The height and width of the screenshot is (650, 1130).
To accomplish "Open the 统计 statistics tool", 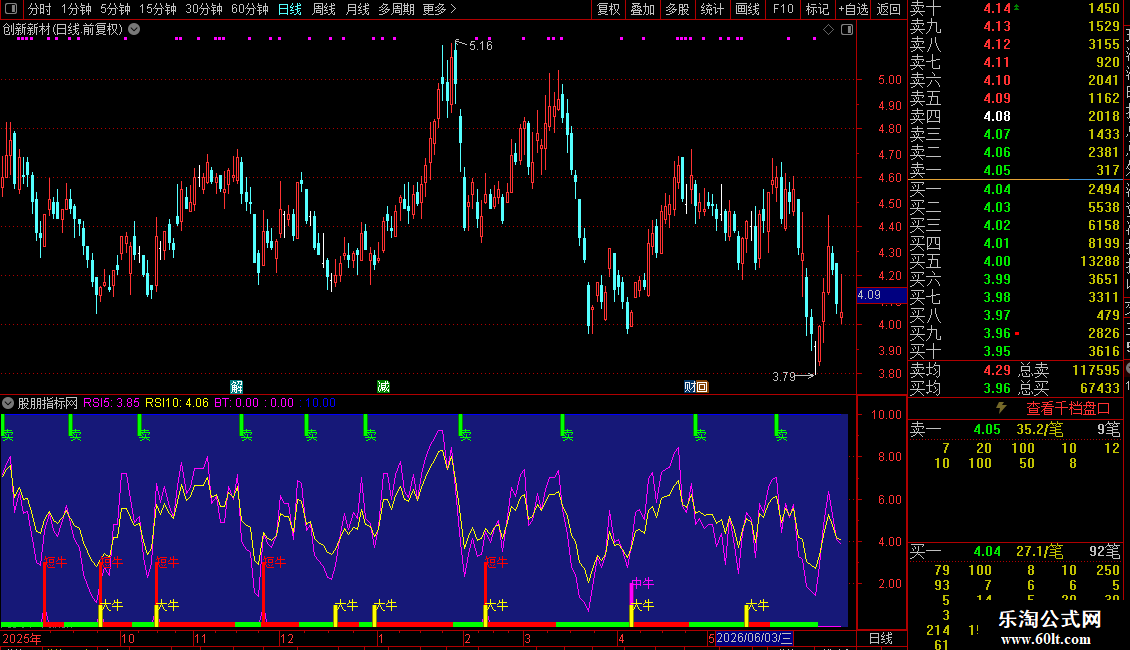I will (711, 9).
